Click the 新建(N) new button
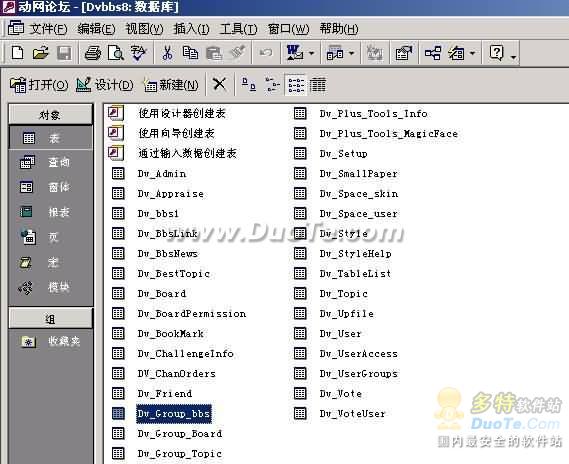This screenshot has height=464, width=569. pos(171,85)
